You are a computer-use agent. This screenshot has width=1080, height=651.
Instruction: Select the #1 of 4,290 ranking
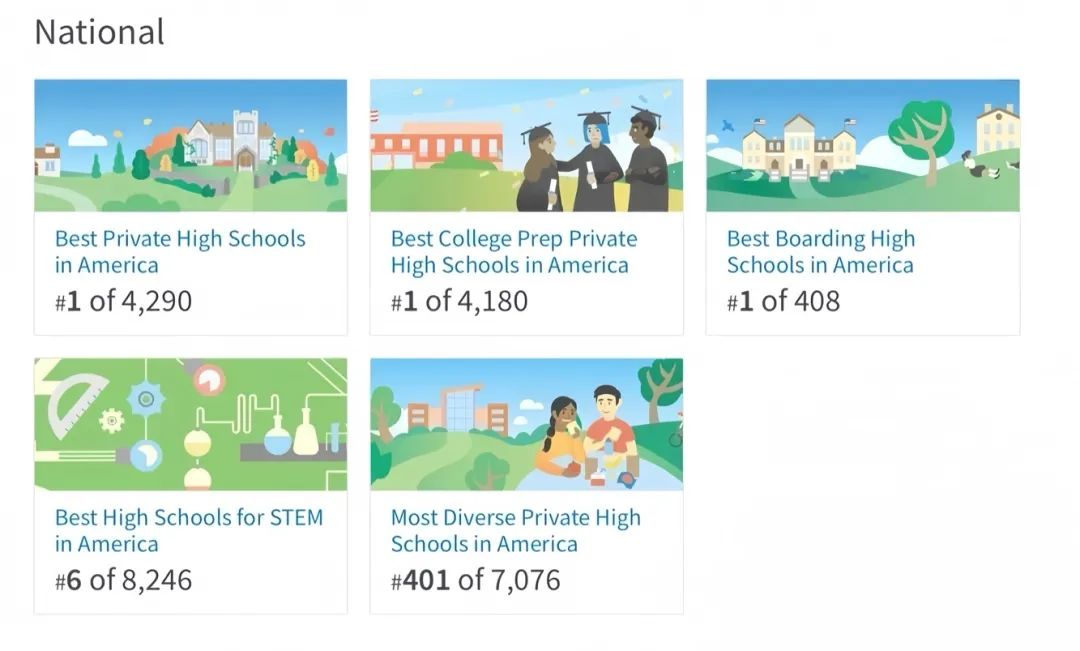tap(123, 301)
